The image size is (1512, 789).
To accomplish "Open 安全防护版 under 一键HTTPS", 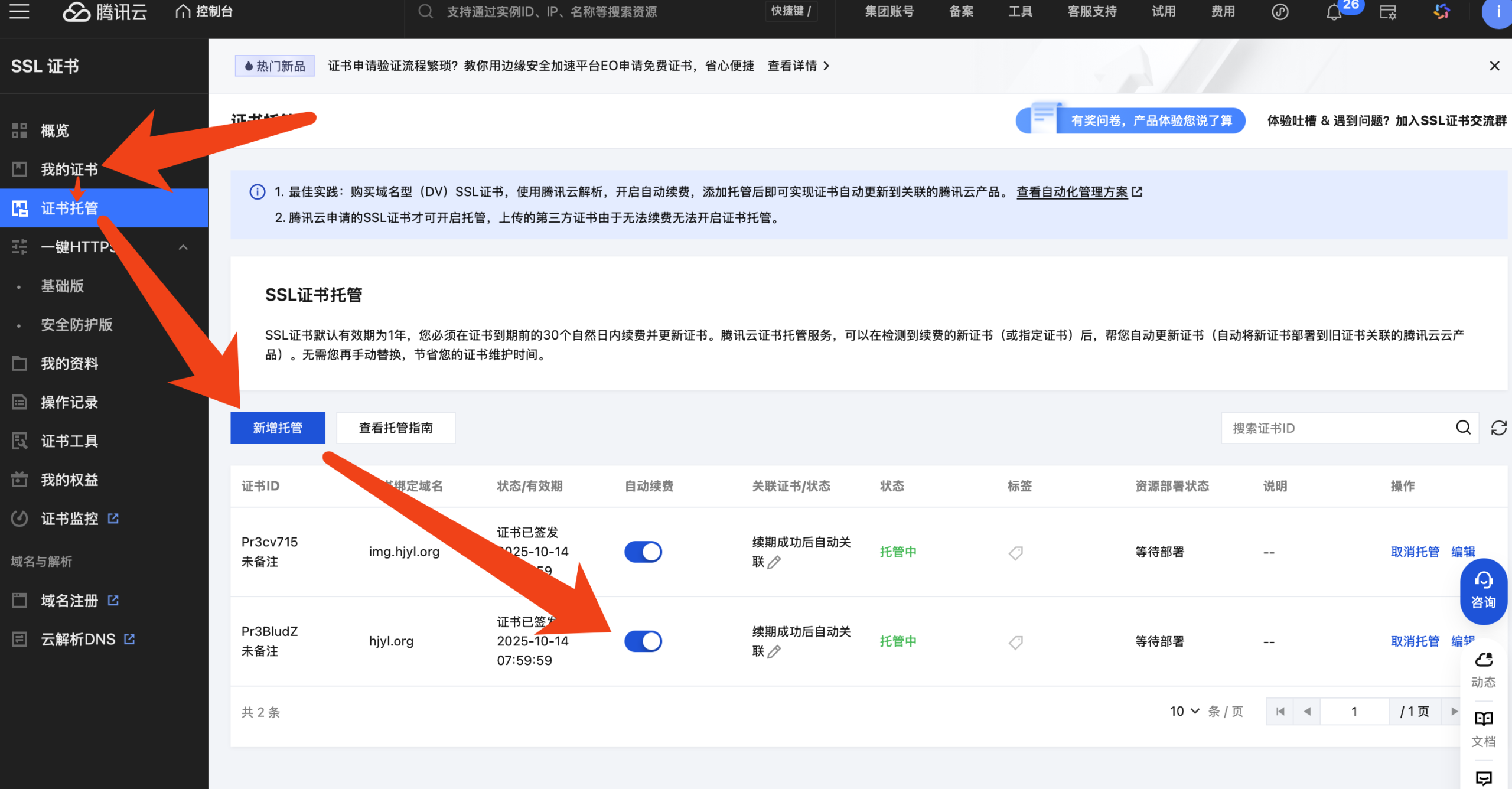I will click(77, 325).
